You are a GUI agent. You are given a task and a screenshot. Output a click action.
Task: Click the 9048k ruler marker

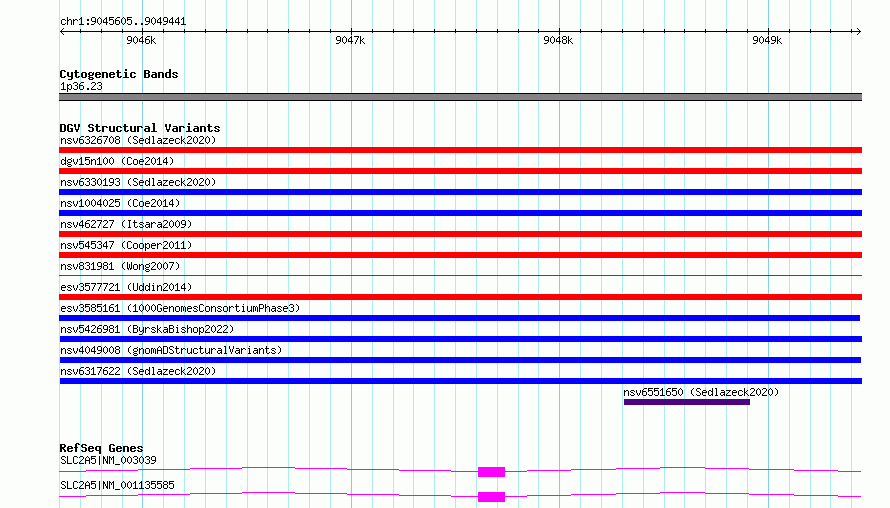(x=559, y=40)
